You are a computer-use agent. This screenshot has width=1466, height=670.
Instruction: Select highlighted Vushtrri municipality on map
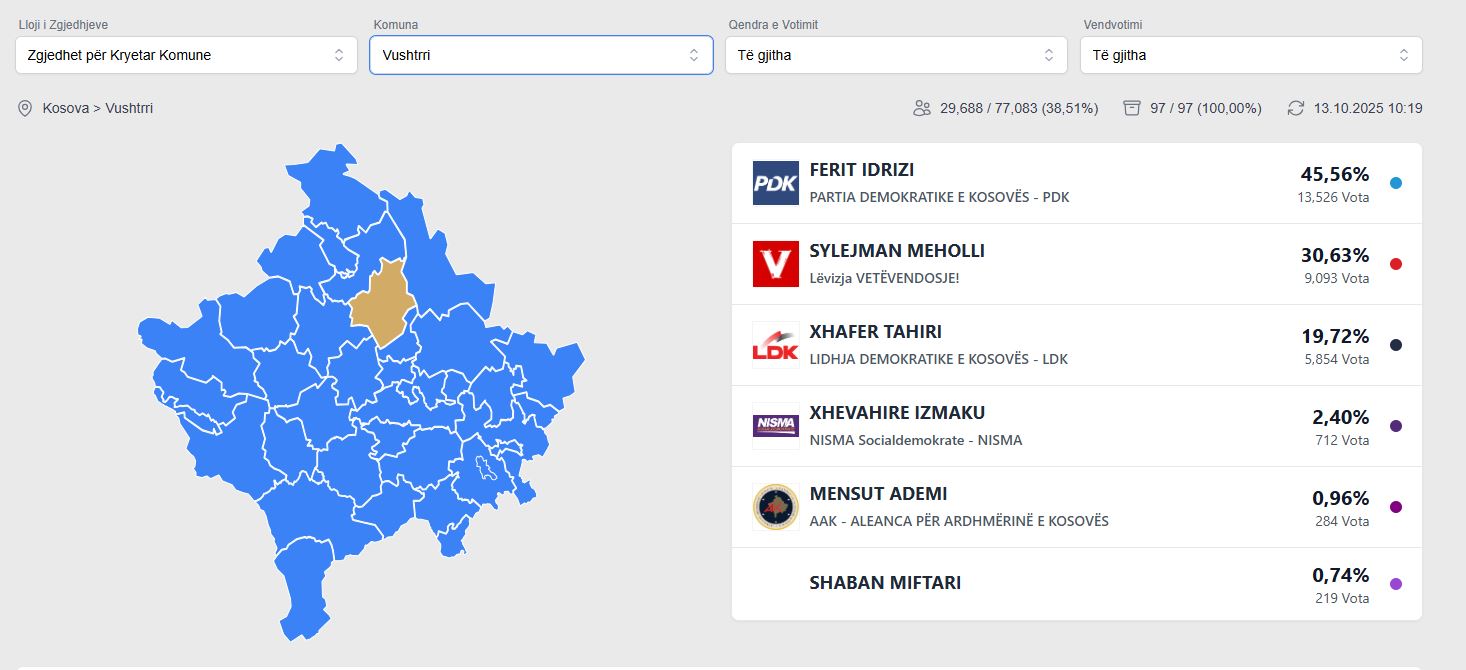(381, 302)
